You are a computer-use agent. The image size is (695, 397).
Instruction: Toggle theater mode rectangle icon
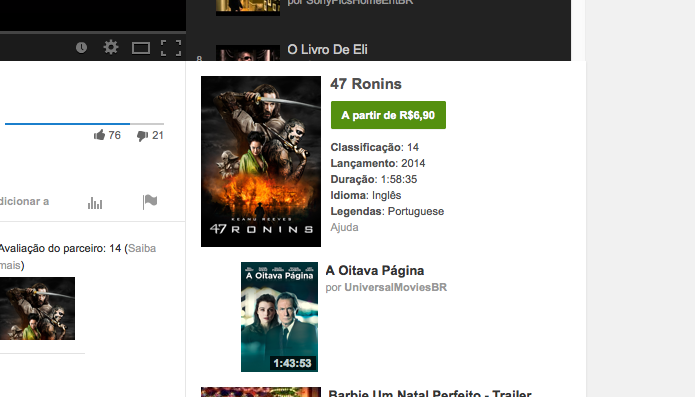[x=141, y=48]
